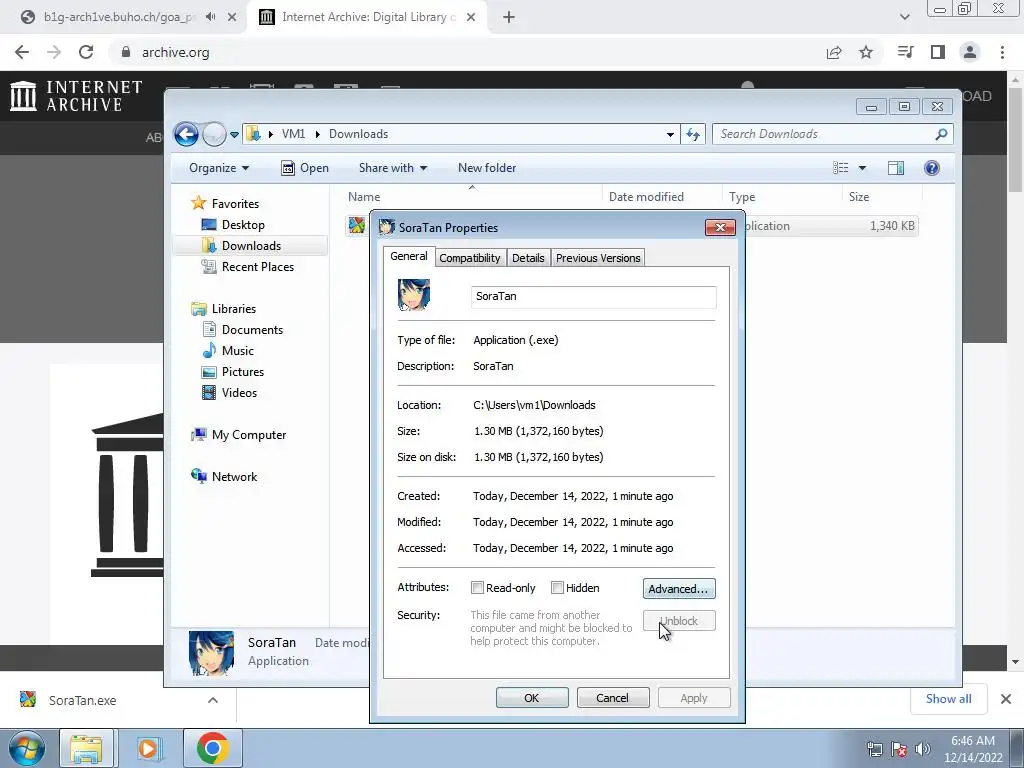The height and width of the screenshot is (768, 1024).
Task: Open Action Center flag in tray
Action: tap(899, 749)
